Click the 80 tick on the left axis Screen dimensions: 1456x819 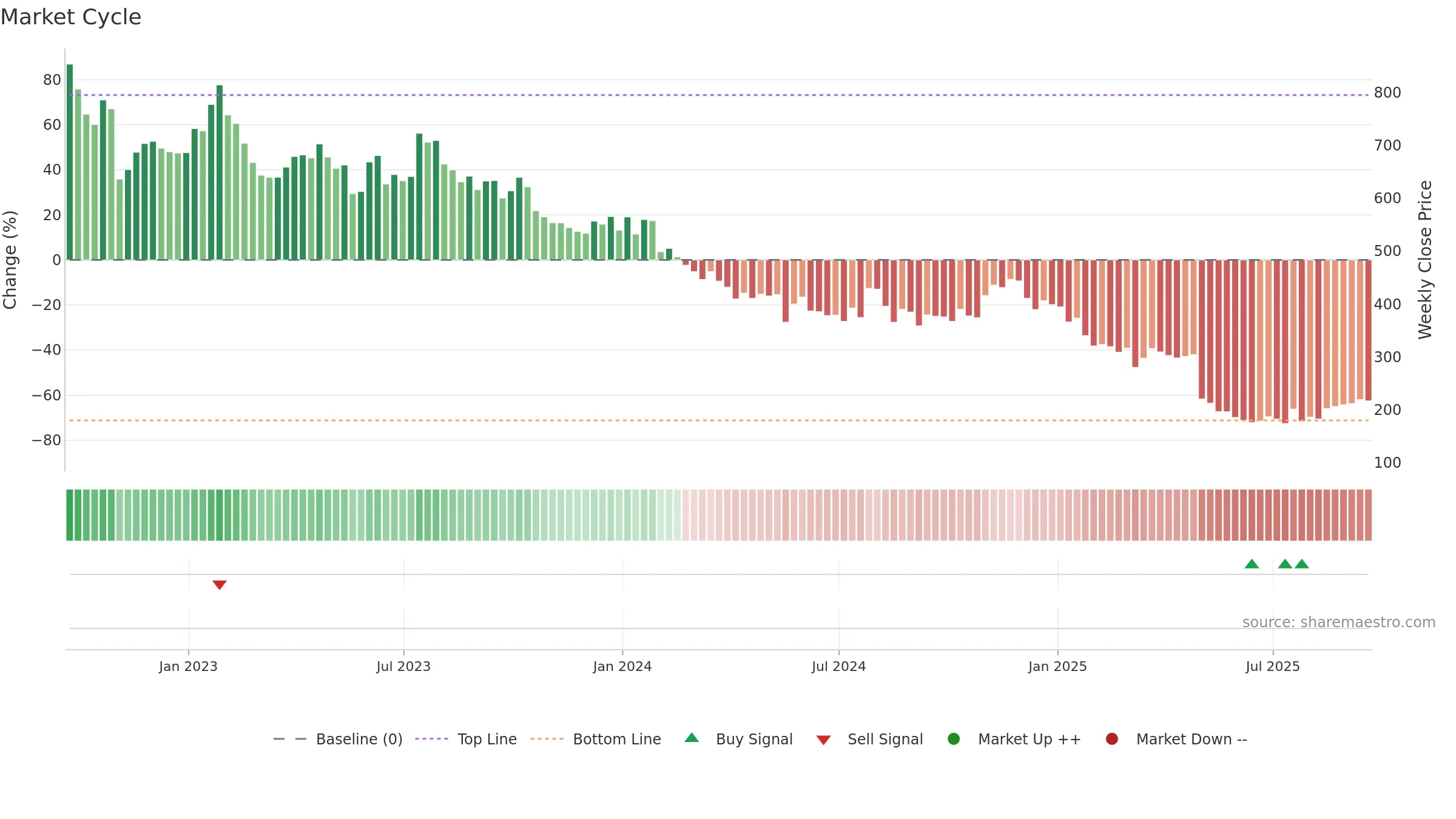click(52, 79)
